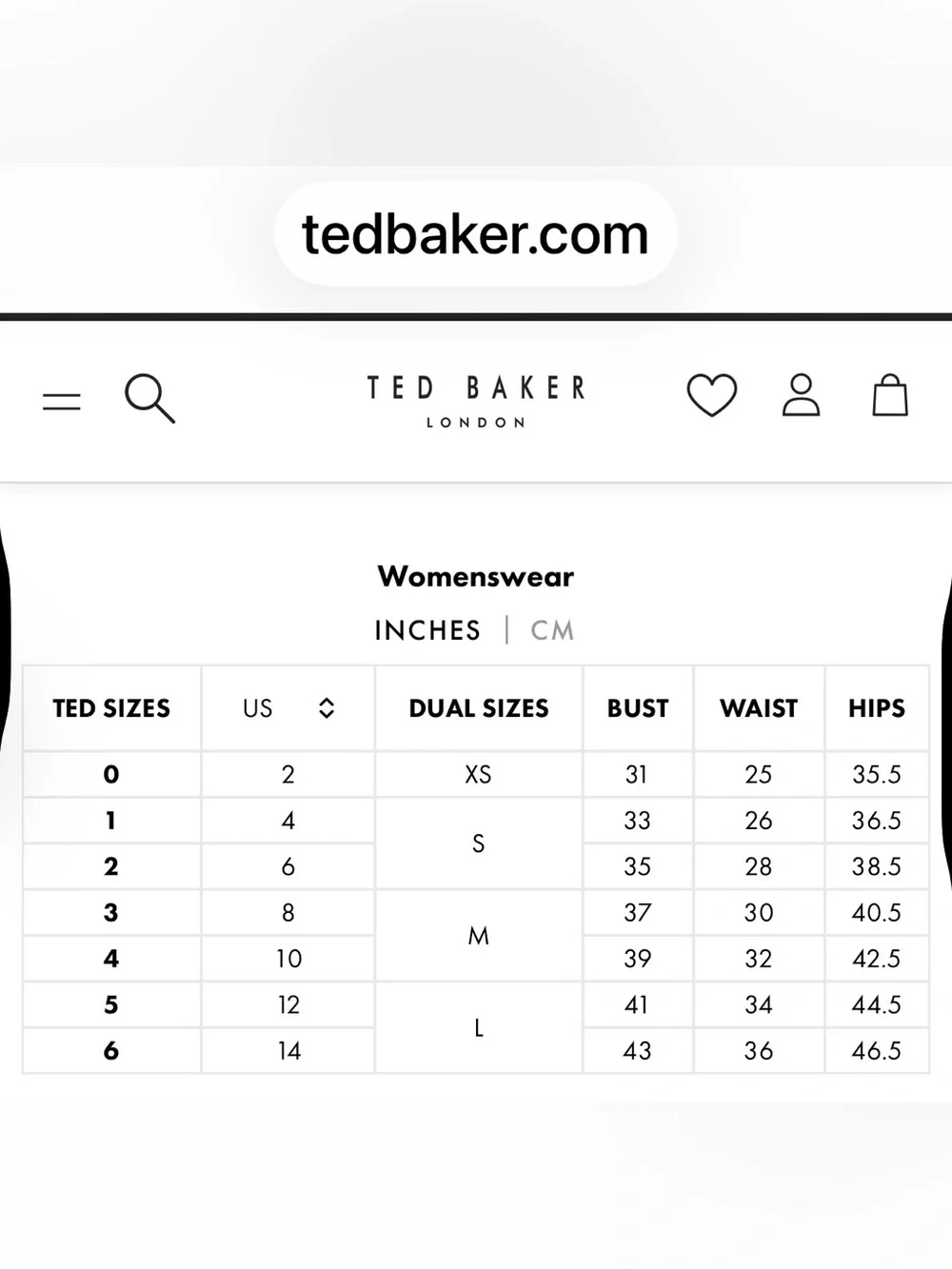Select the XS dual size cell
This screenshot has width=952, height=1269.
click(x=479, y=774)
